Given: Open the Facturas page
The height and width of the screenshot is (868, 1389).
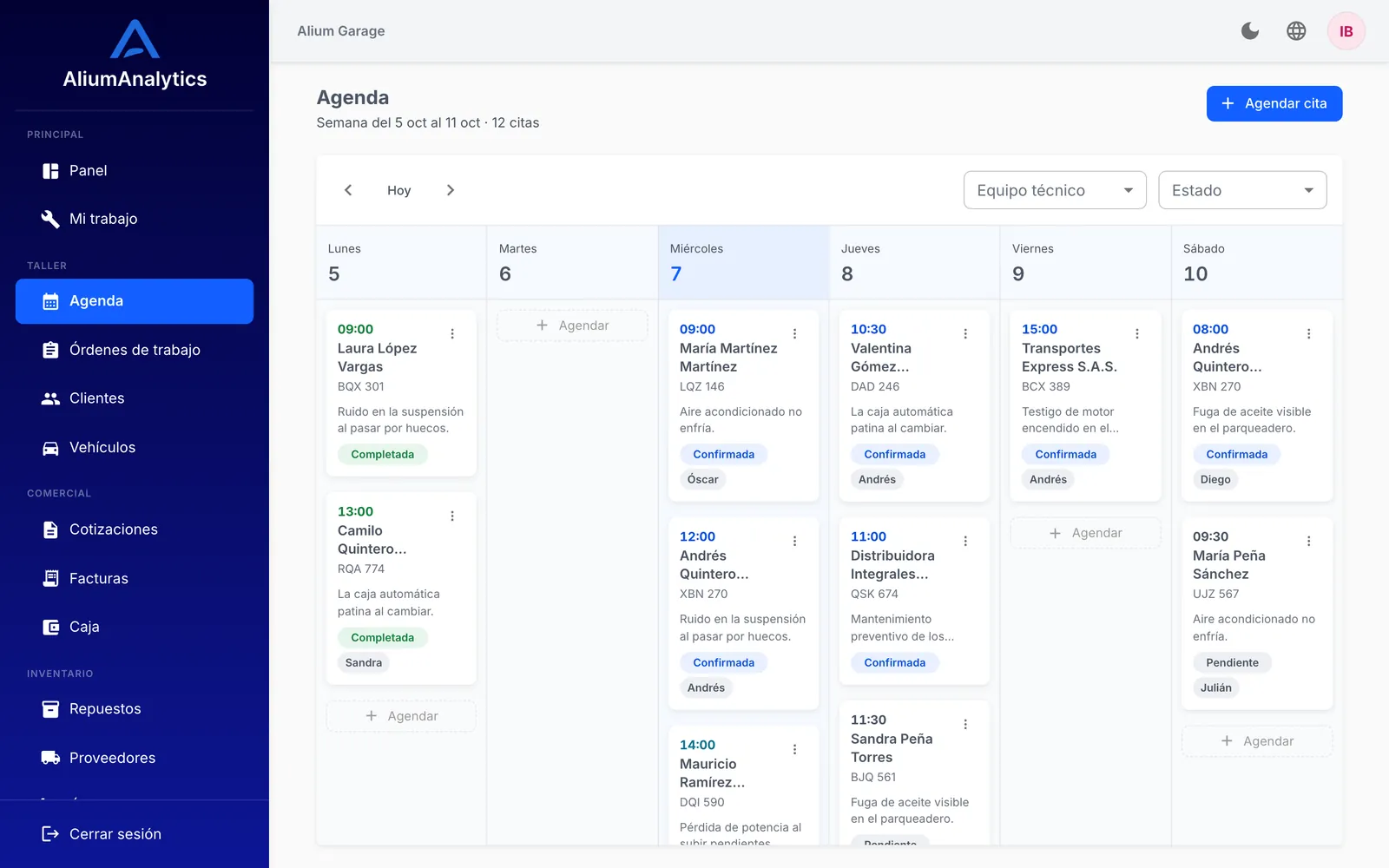Looking at the screenshot, I should point(135,578).
